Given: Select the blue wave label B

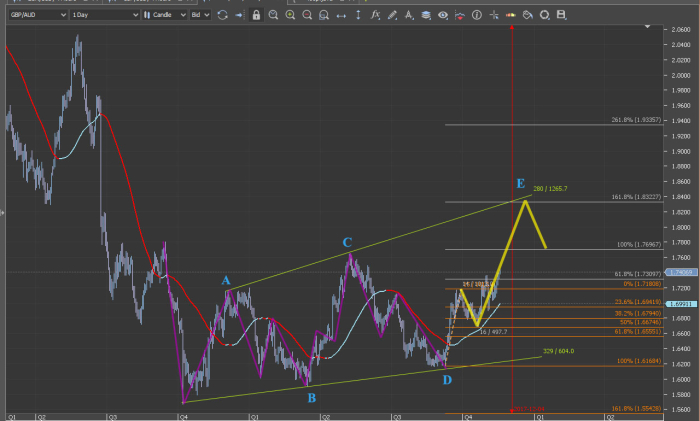Looking at the screenshot, I should pyautogui.click(x=312, y=398).
